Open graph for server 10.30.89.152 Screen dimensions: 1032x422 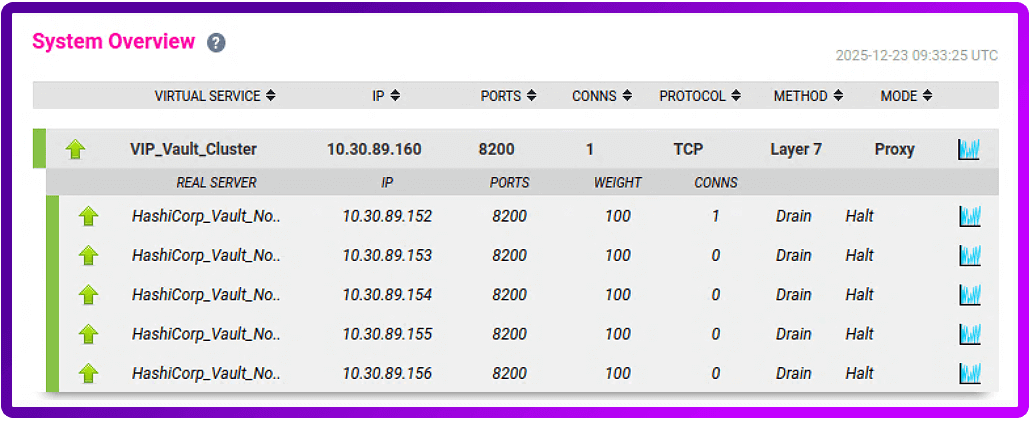969,216
